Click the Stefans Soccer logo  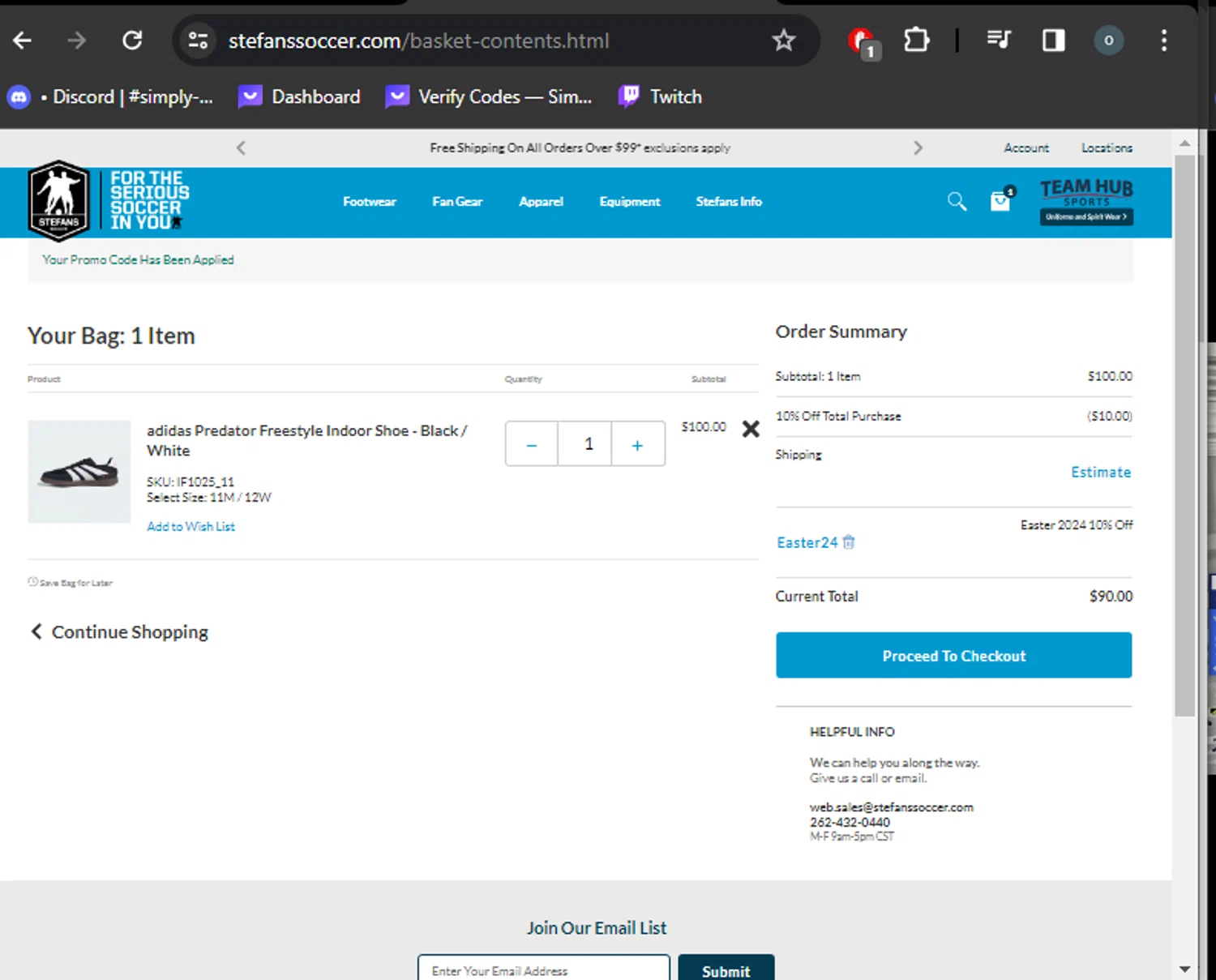pyautogui.click(x=58, y=200)
